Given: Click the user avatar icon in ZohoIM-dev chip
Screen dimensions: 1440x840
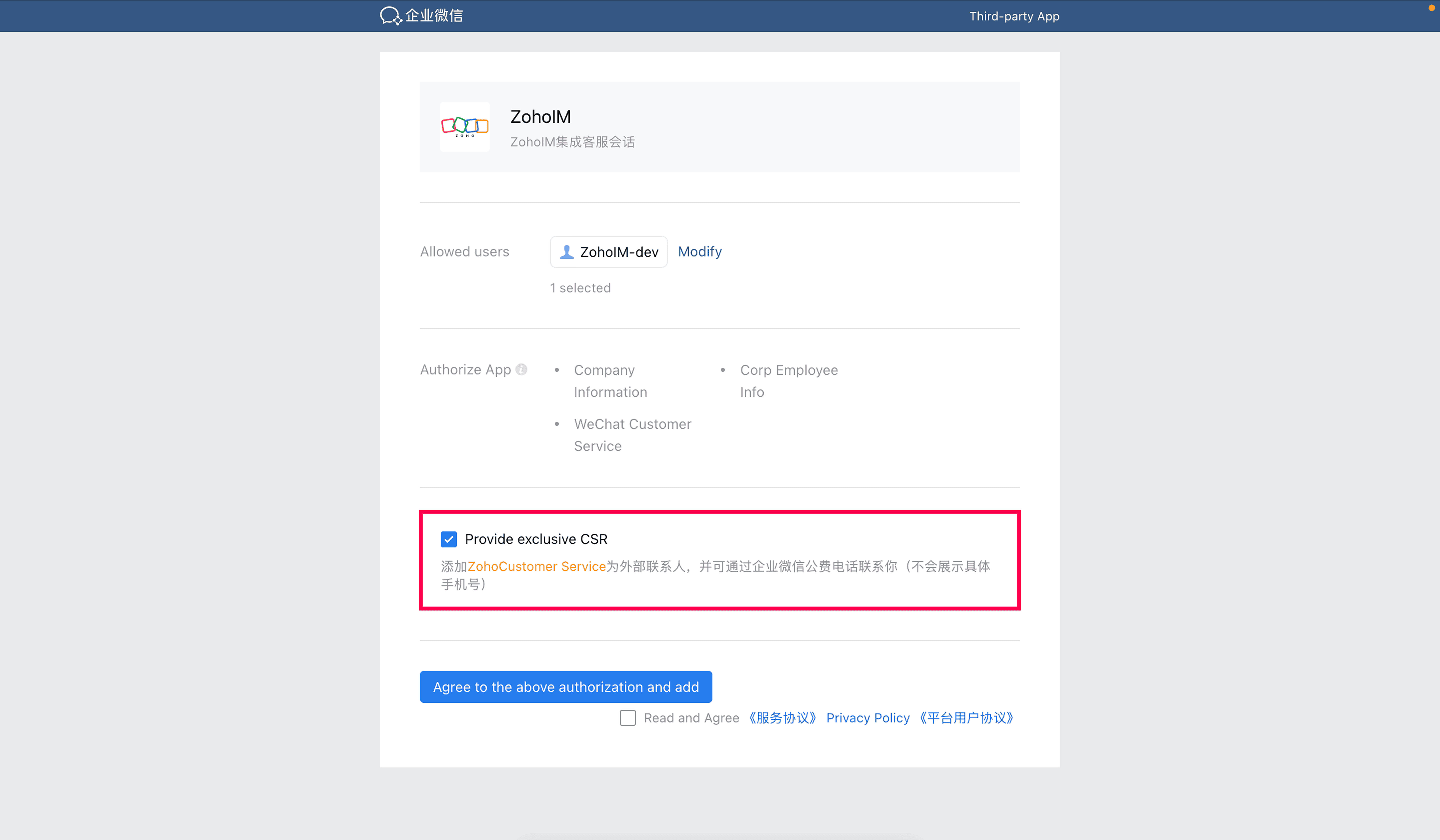Looking at the screenshot, I should (x=566, y=252).
